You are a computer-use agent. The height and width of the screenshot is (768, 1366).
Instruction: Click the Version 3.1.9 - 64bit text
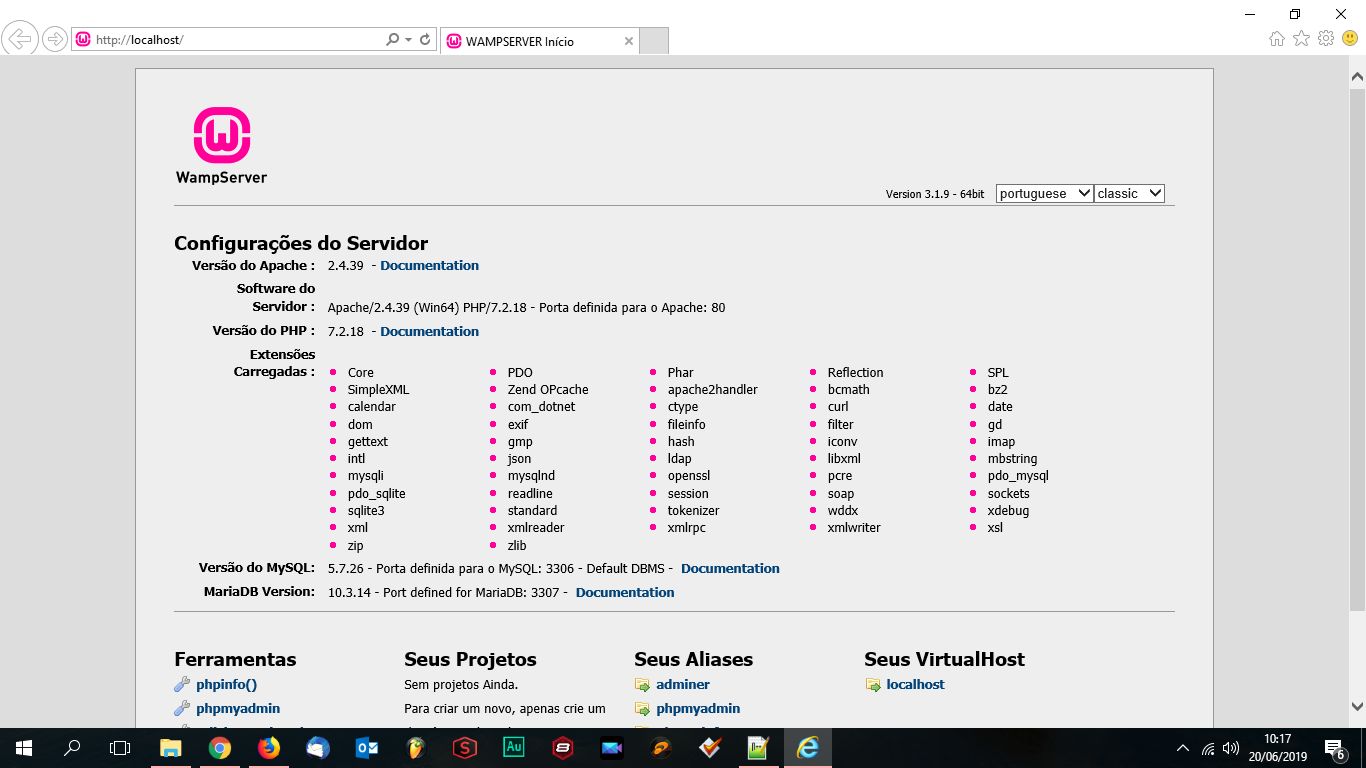point(935,194)
